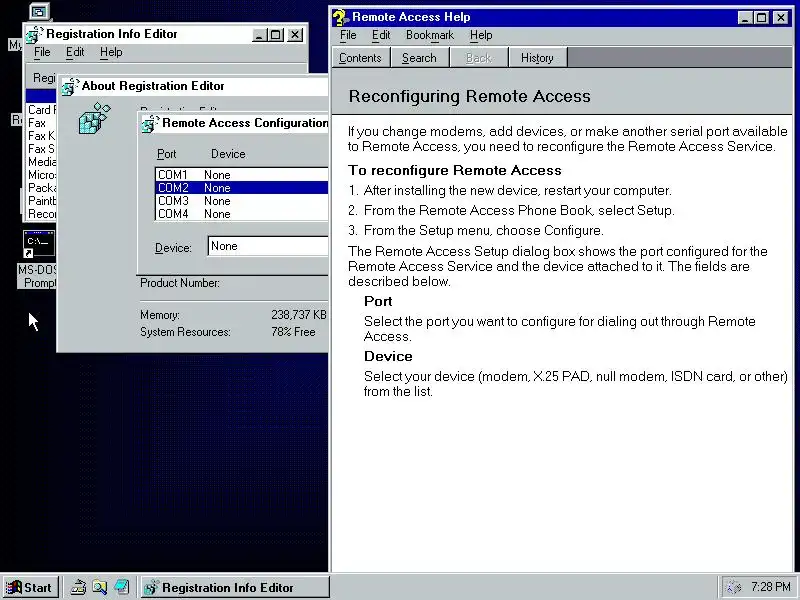Open the Edit menu in Remote Access Help
Image resolution: width=800 pixels, height=600 pixels.
381,35
